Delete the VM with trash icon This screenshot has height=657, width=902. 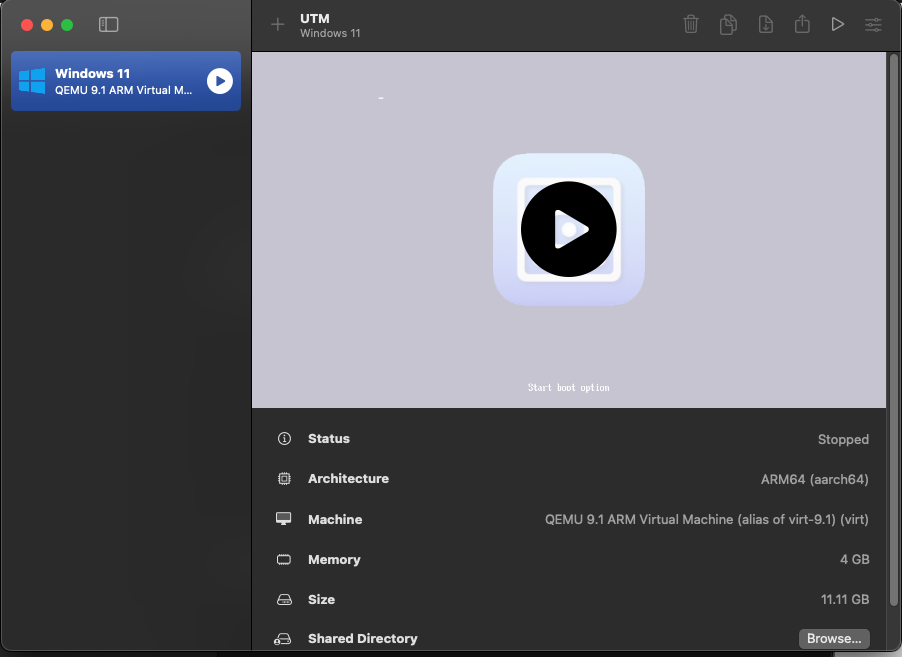(x=691, y=24)
